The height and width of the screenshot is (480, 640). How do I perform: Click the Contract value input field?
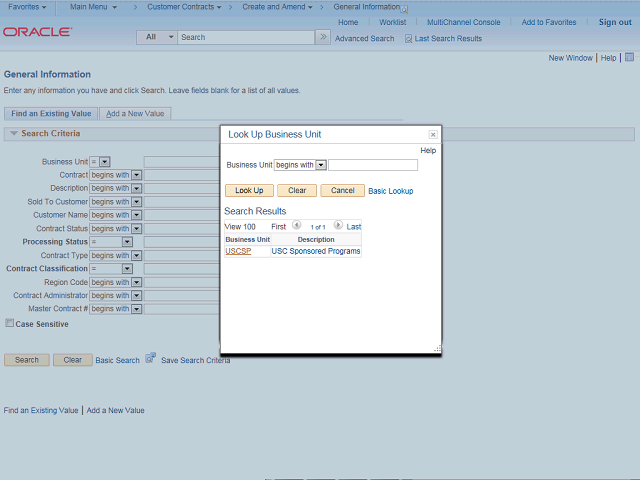(x=182, y=175)
